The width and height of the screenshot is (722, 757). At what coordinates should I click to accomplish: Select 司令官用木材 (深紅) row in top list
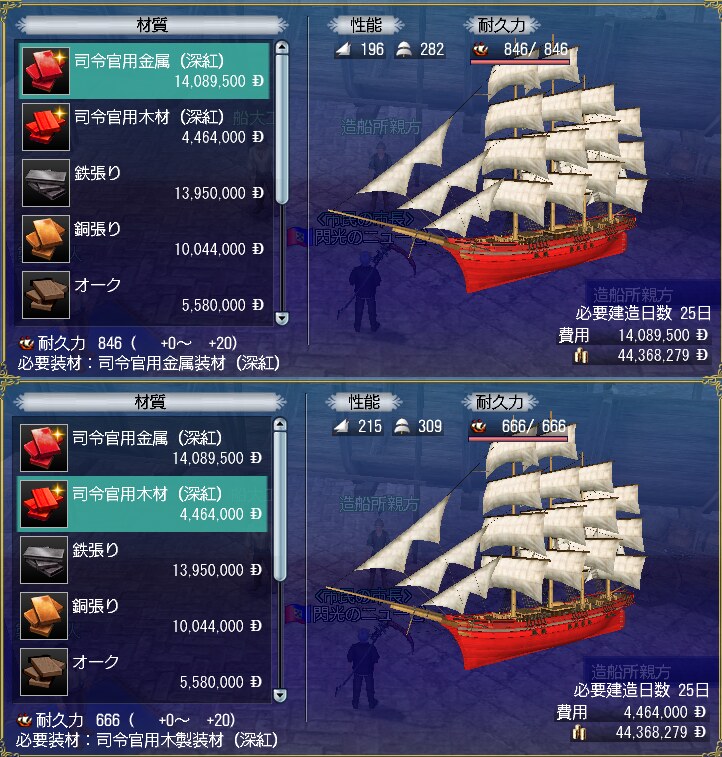tap(144, 126)
